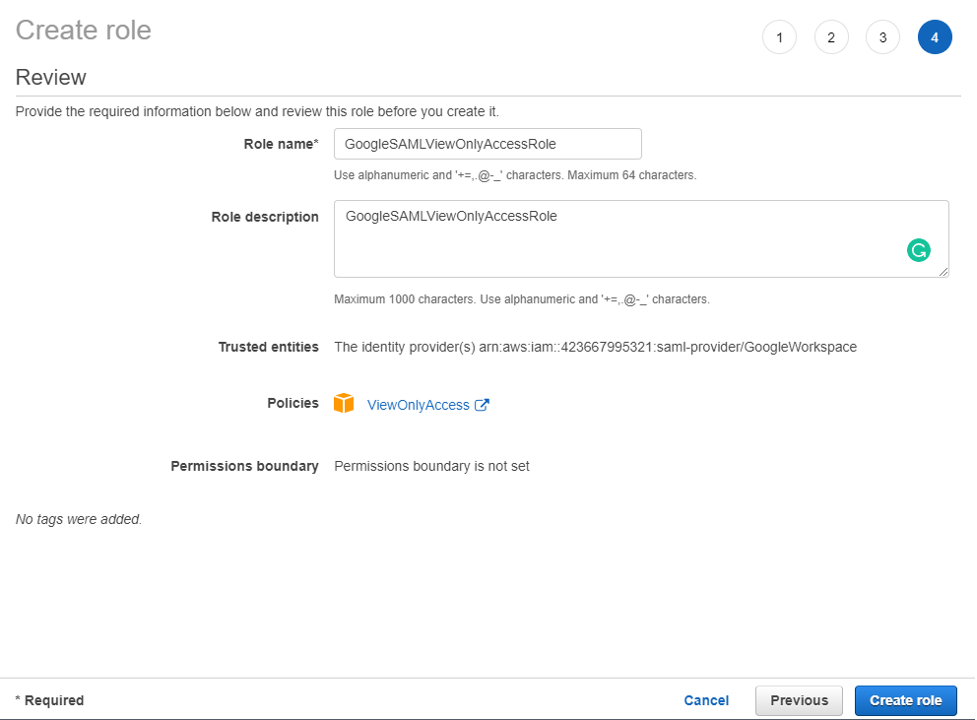Open ViewOnlyAccess via the external link icon
Image resolution: width=977 pixels, height=720 pixels.
click(x=483, y=404)
